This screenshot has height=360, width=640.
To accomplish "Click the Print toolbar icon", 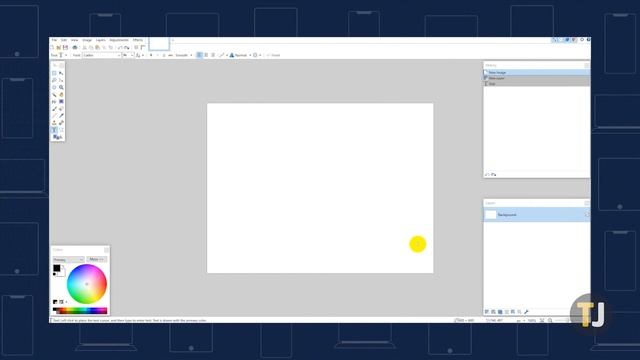I will click(75, 47).
